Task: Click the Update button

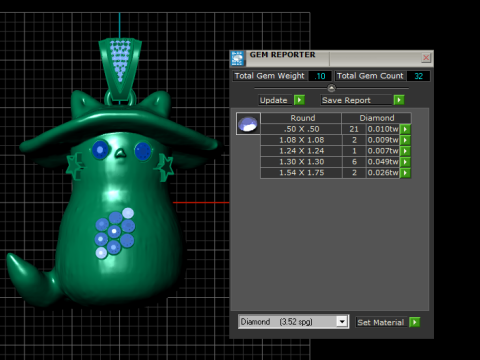Action: pyautogui.click(x=276, y=100)
